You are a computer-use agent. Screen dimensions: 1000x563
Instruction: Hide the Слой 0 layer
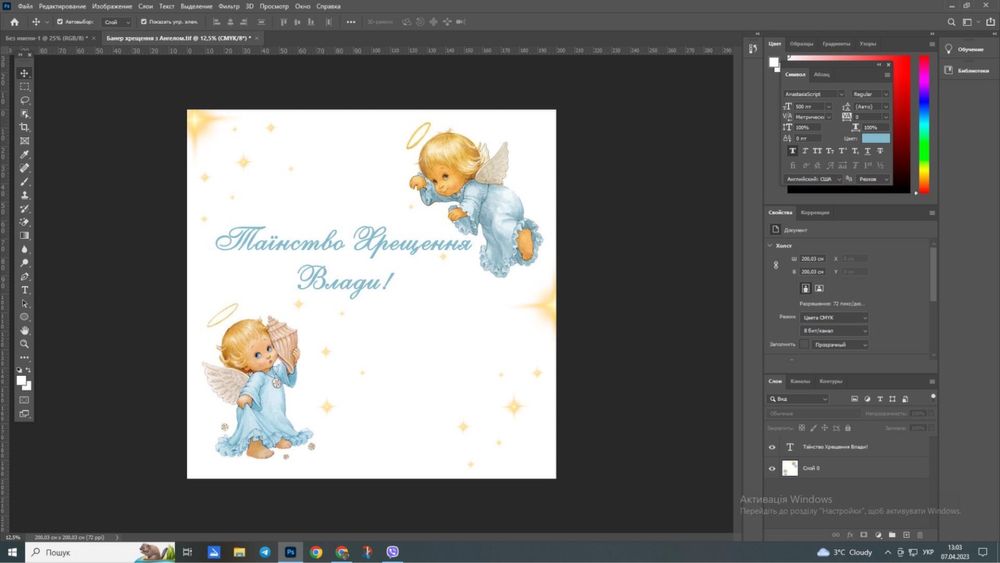772,468
